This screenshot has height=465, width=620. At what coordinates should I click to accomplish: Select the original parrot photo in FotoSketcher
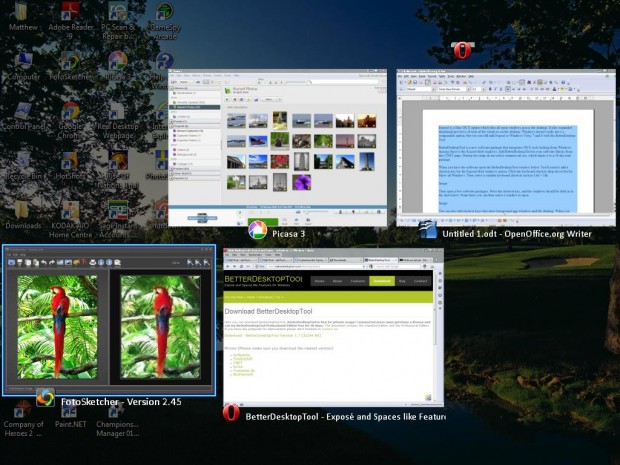57,327
